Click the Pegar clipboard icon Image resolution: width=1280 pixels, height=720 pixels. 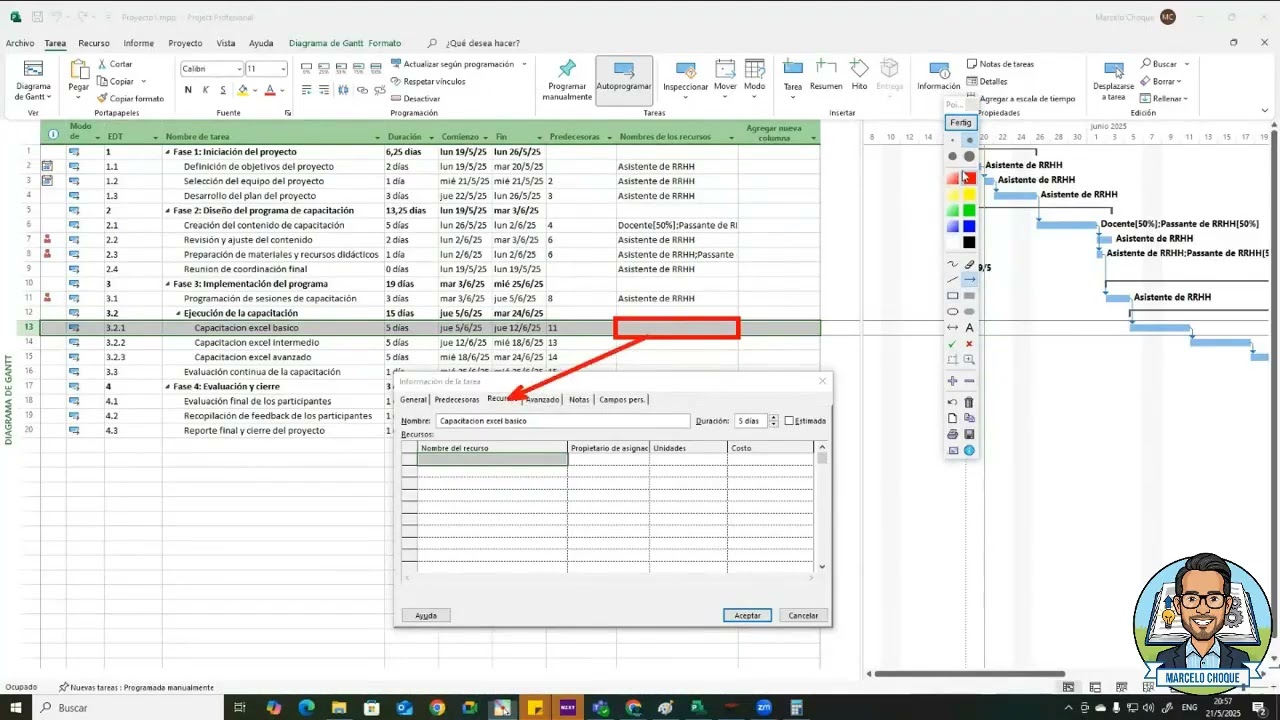click(78, 70)
